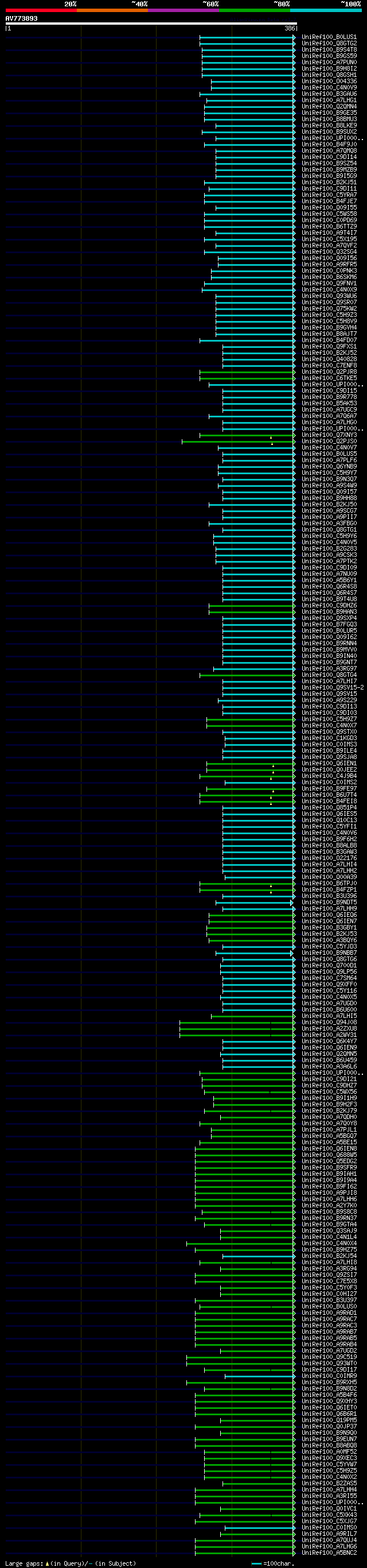This screenshot has width=367, height=1568.
Task: Click the label UniRef100_Q2PJS0
Action: coord(329,442)
